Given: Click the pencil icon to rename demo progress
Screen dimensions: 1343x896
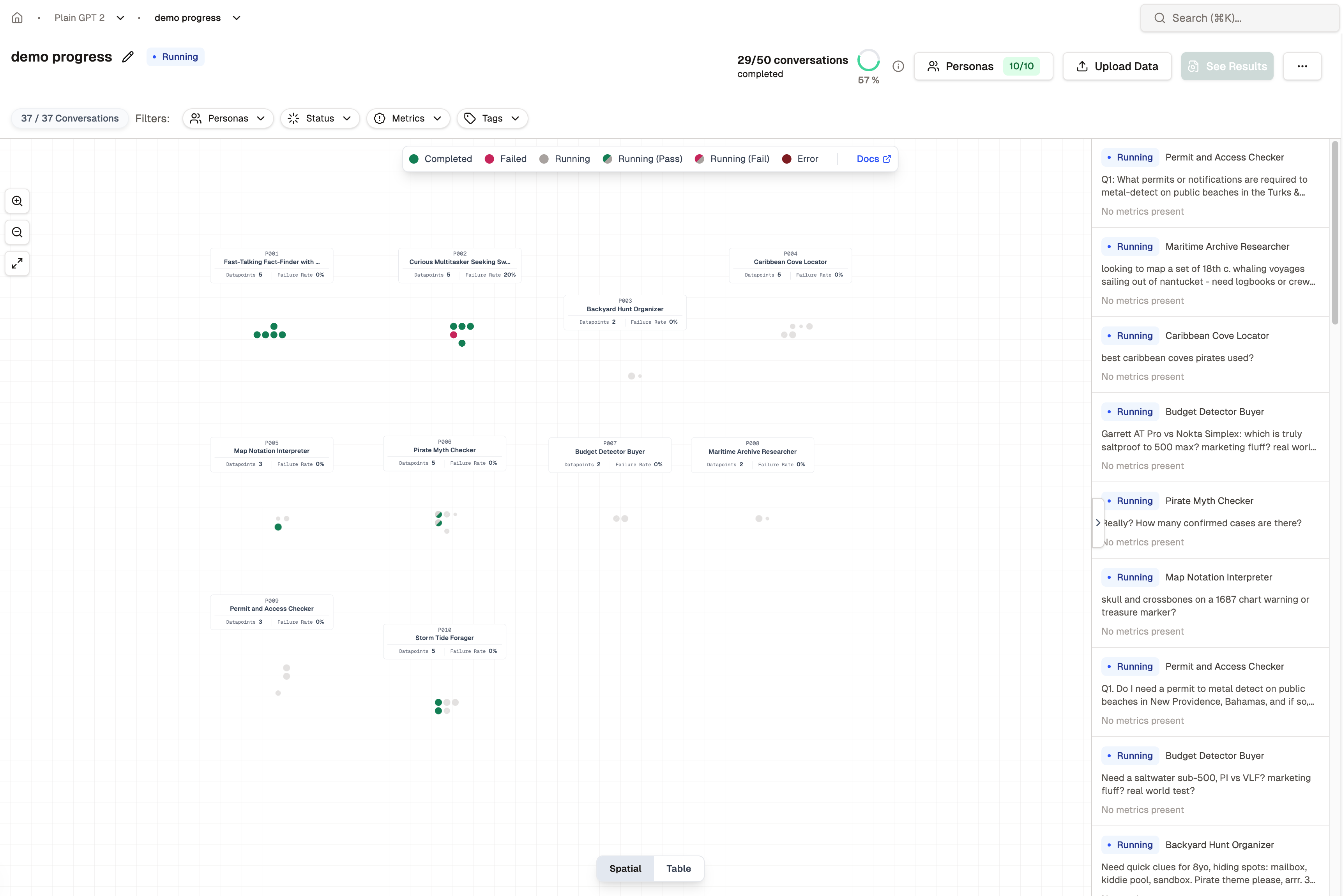Looking at the screenshot, I should click(128, 56).
